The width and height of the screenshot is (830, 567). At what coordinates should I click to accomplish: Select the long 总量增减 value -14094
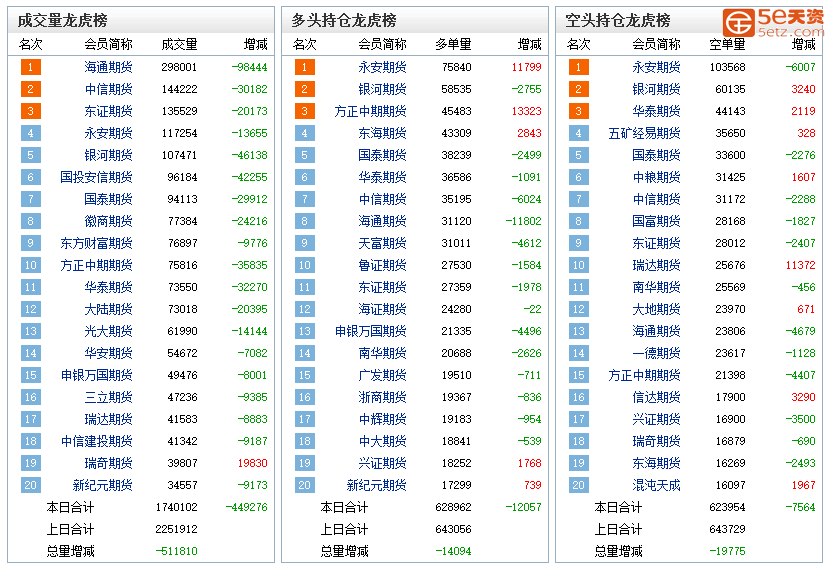pos(453,551)
